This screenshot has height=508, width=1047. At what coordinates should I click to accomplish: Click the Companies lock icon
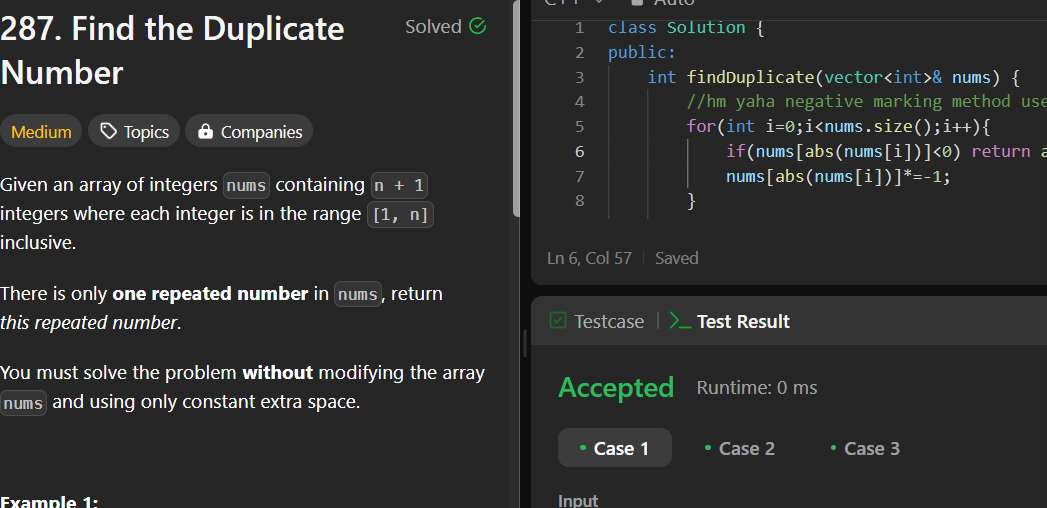pos(206,132)
